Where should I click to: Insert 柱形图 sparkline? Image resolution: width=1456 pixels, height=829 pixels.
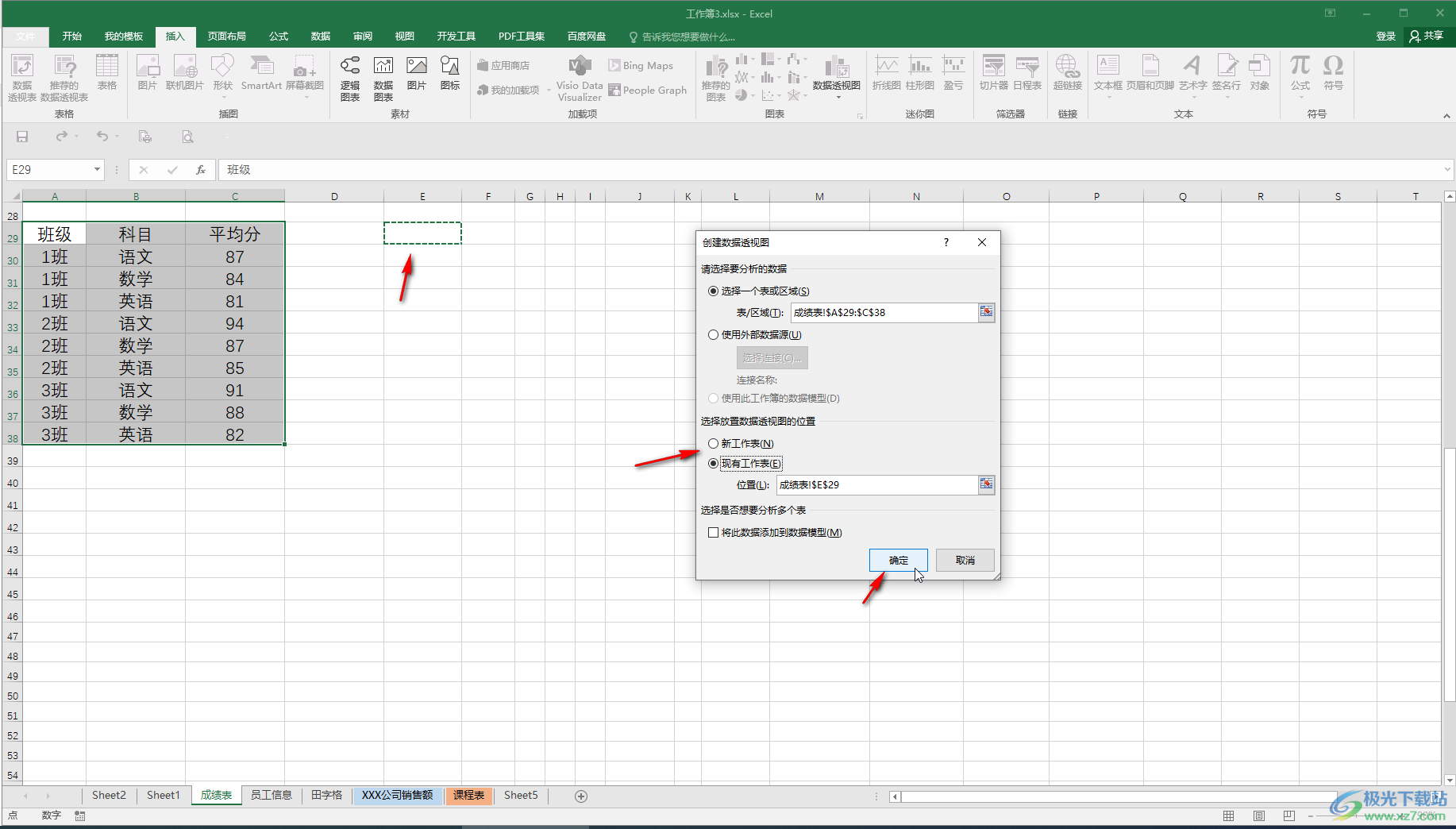click(920, 71)
